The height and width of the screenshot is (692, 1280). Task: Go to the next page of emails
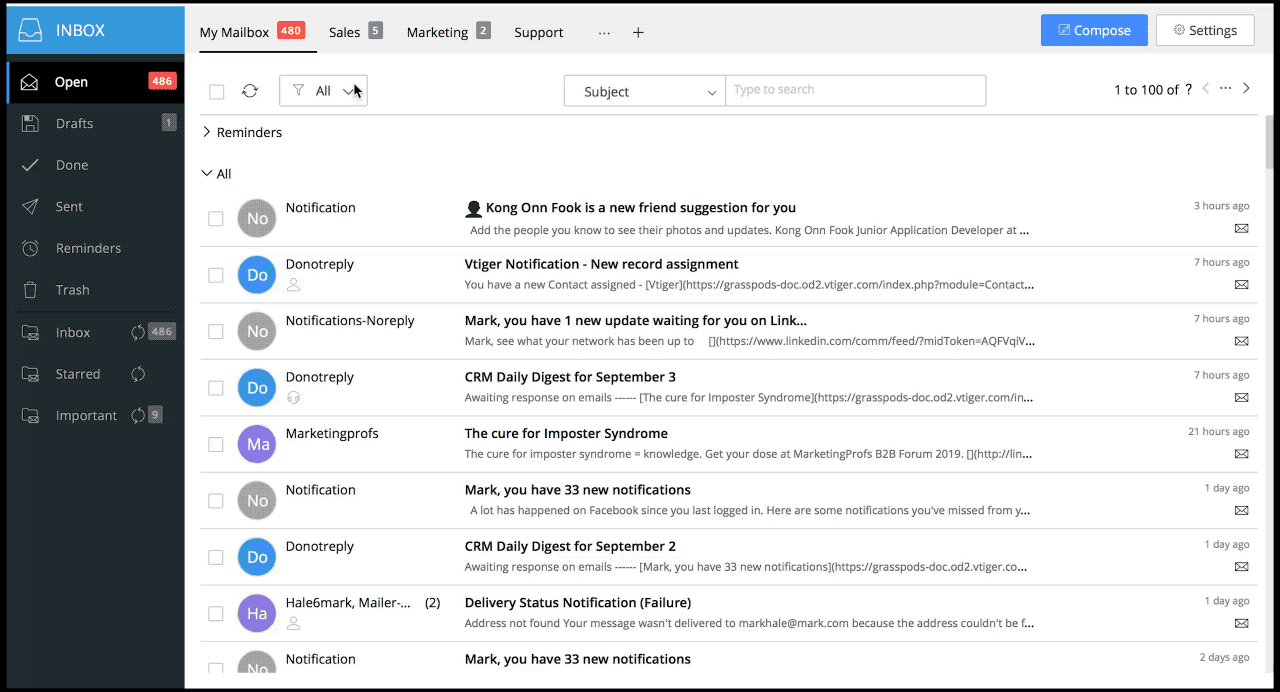click(x=1246, y=88)
